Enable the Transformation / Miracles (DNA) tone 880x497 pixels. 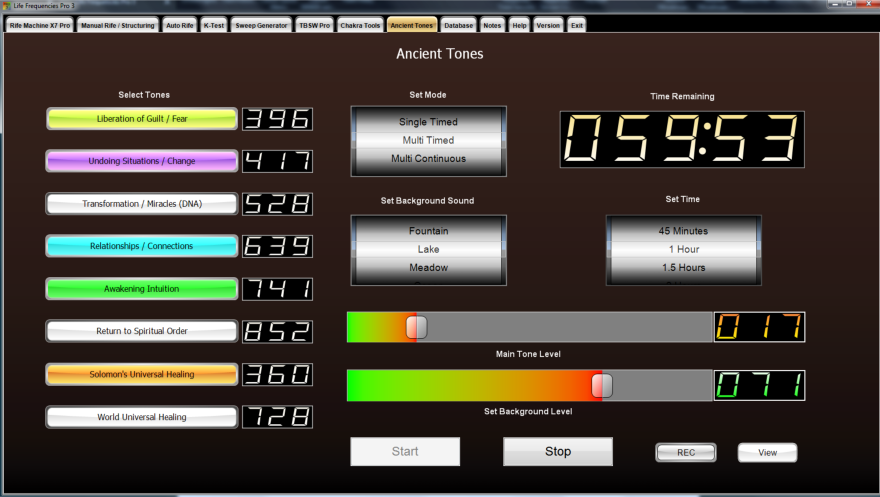(142, 204)
